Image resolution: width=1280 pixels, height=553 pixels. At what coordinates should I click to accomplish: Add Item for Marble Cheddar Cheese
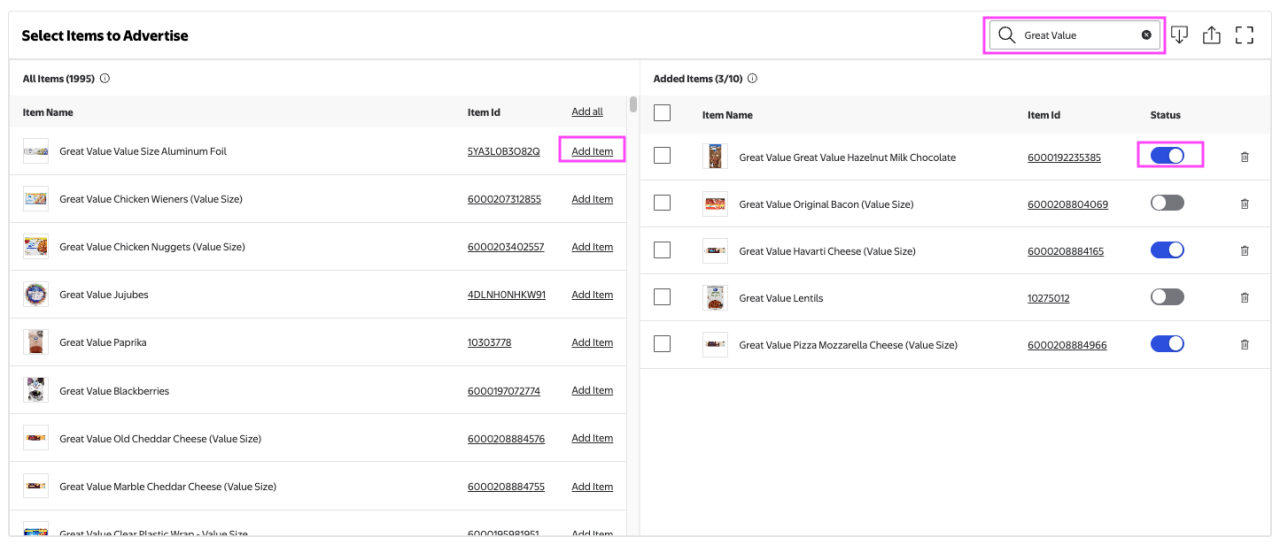[x=592, y=487]
